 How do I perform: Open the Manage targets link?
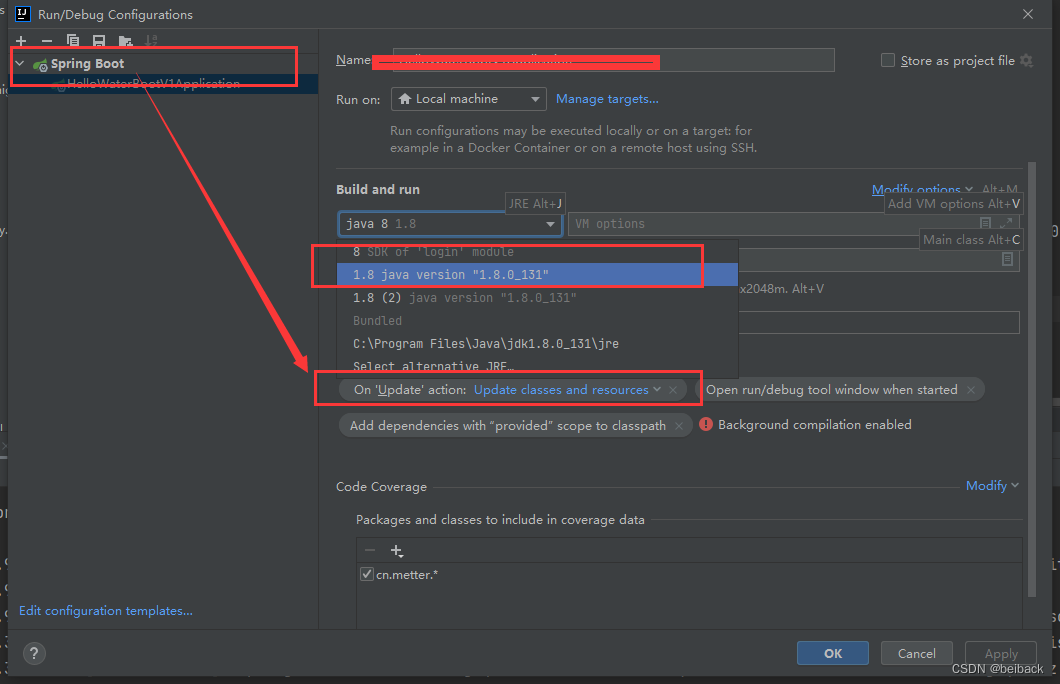pos(607,99)
